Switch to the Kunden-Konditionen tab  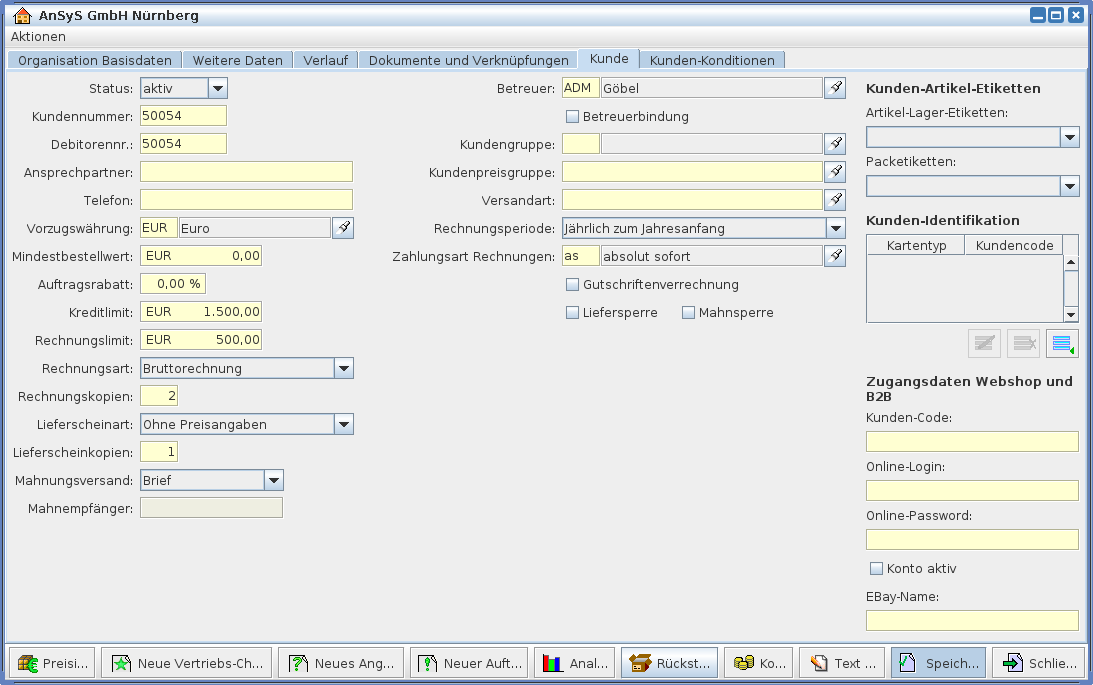coord(712,60)
